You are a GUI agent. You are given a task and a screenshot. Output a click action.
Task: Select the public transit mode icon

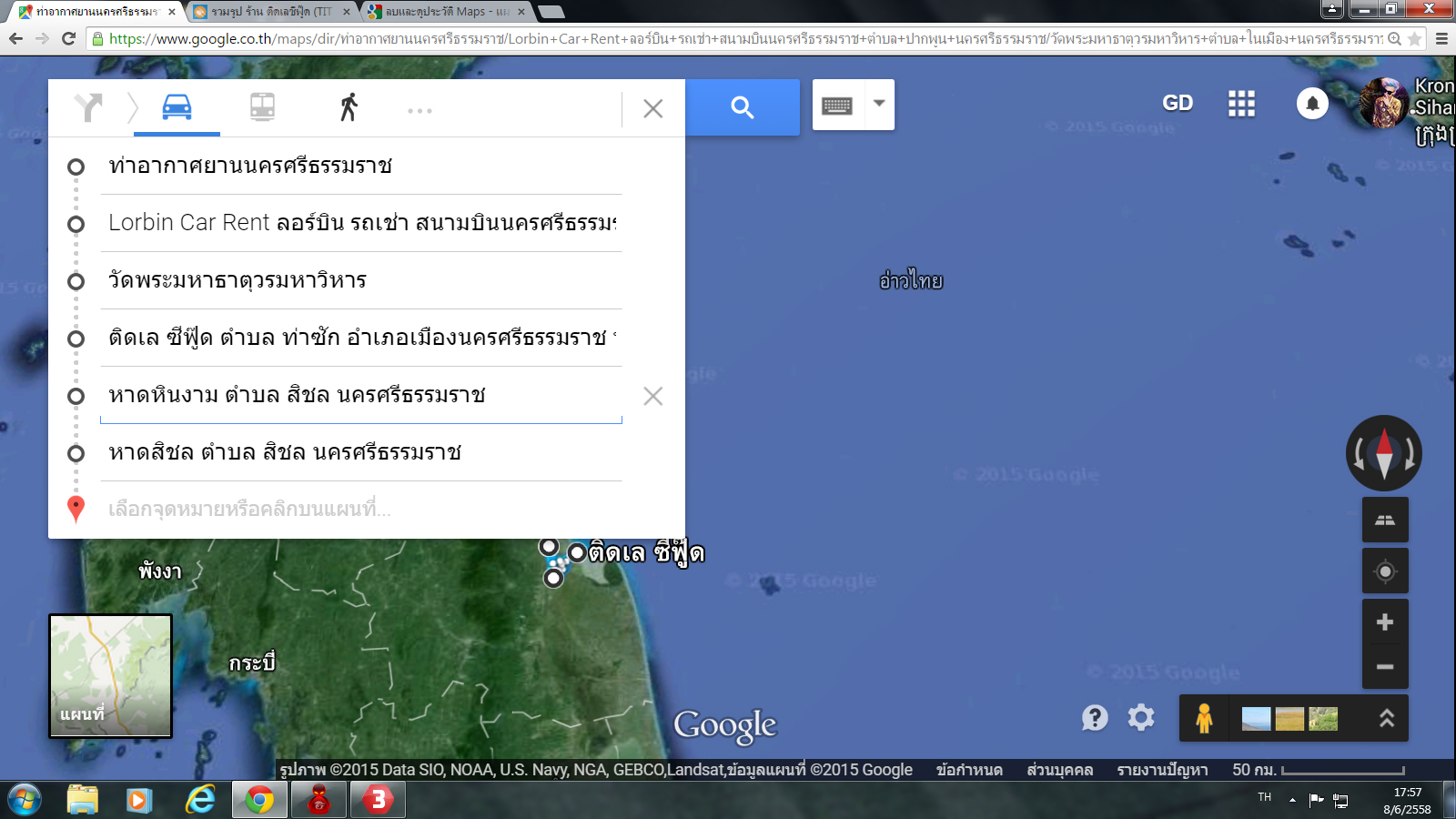pyautogui.click(x=262, y=107)
